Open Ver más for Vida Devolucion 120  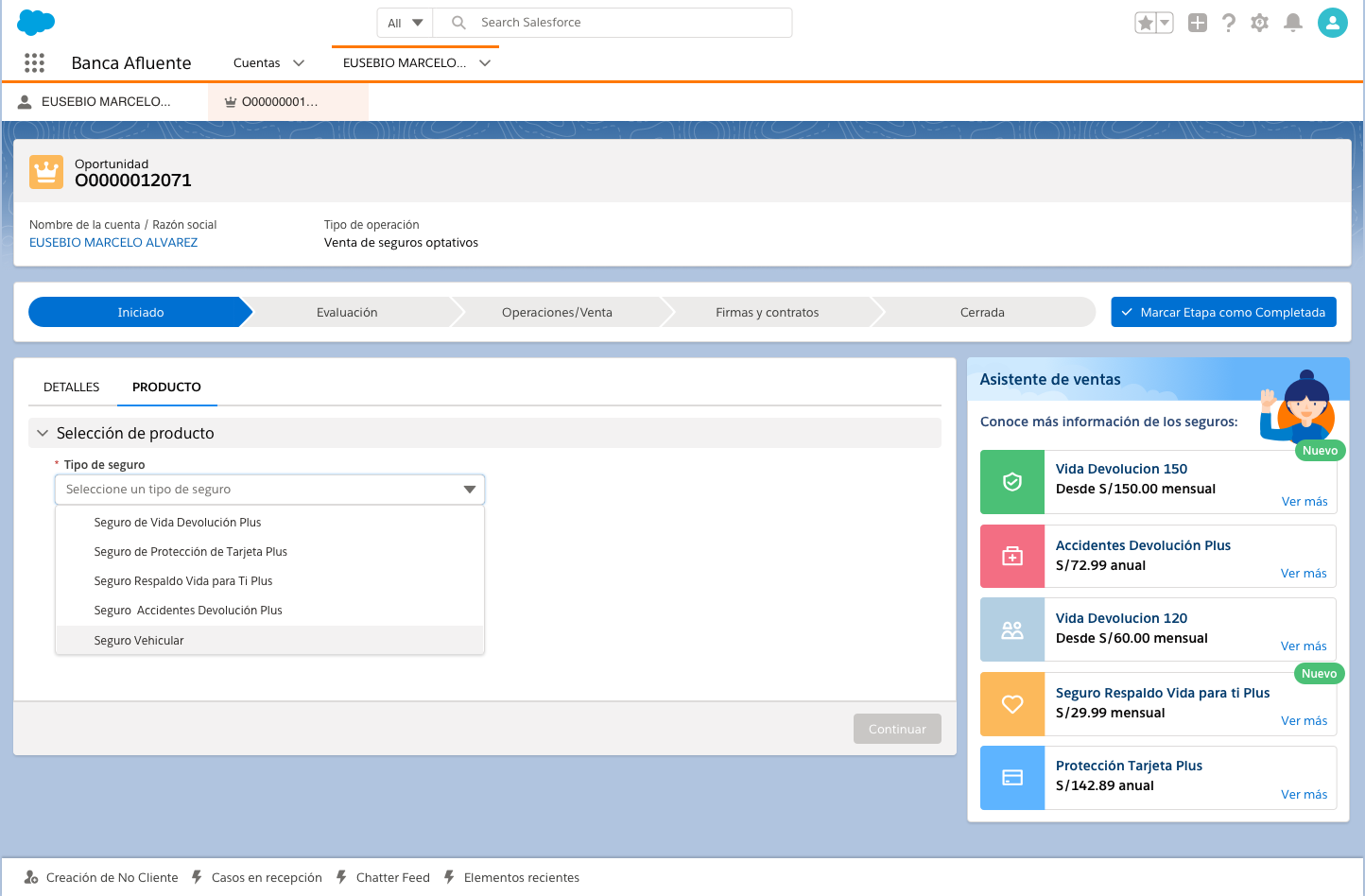coord(1304,646)
